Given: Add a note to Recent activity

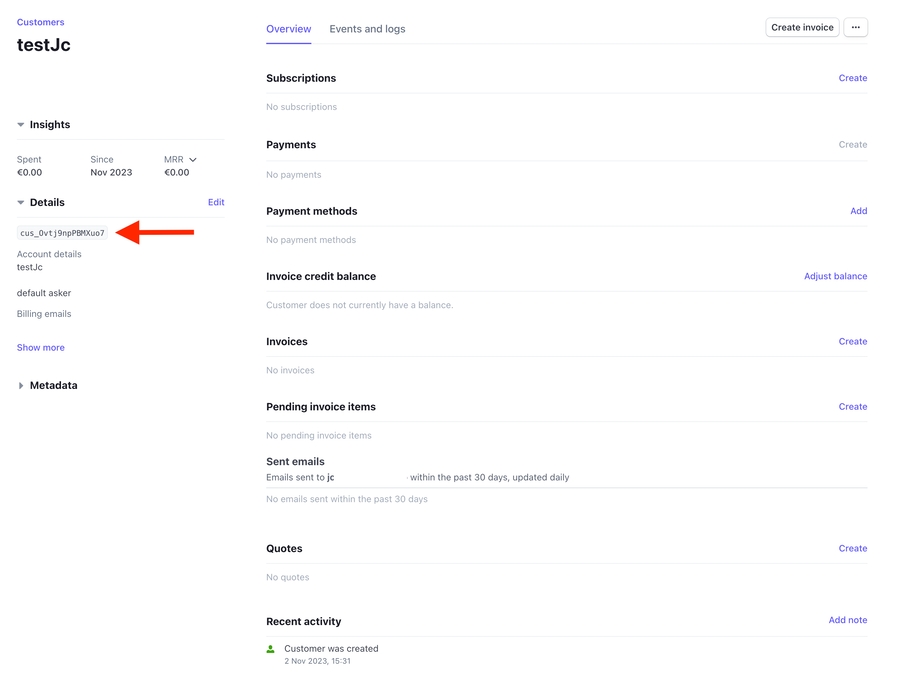Looking at the screenshot, I should pyautogui.click(x=847, y=621).
